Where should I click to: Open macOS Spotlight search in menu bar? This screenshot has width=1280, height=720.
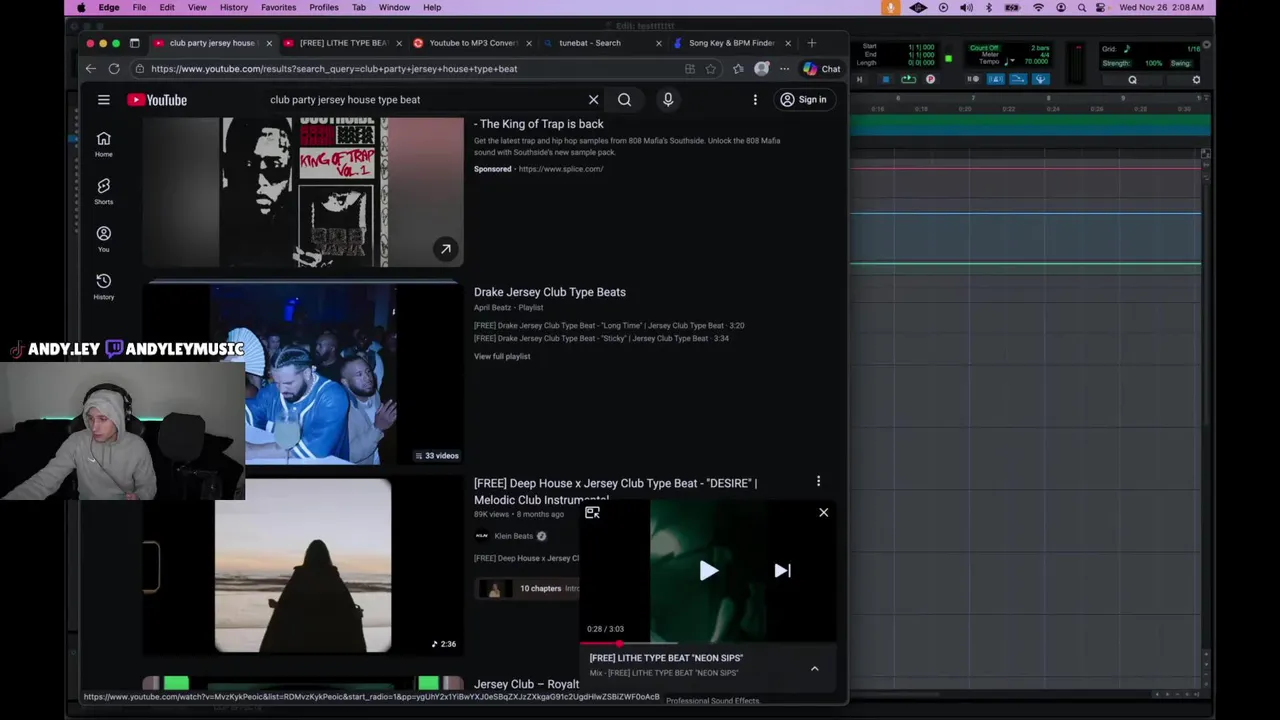click(x=1081, y=7)
